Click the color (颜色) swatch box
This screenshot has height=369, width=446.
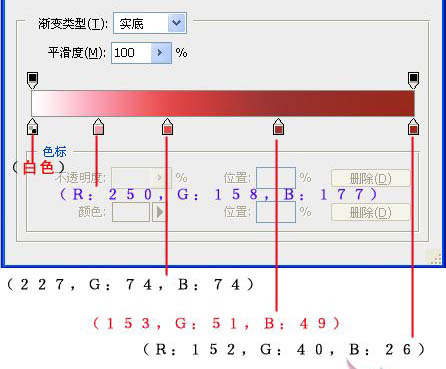(x=131, y=212)
